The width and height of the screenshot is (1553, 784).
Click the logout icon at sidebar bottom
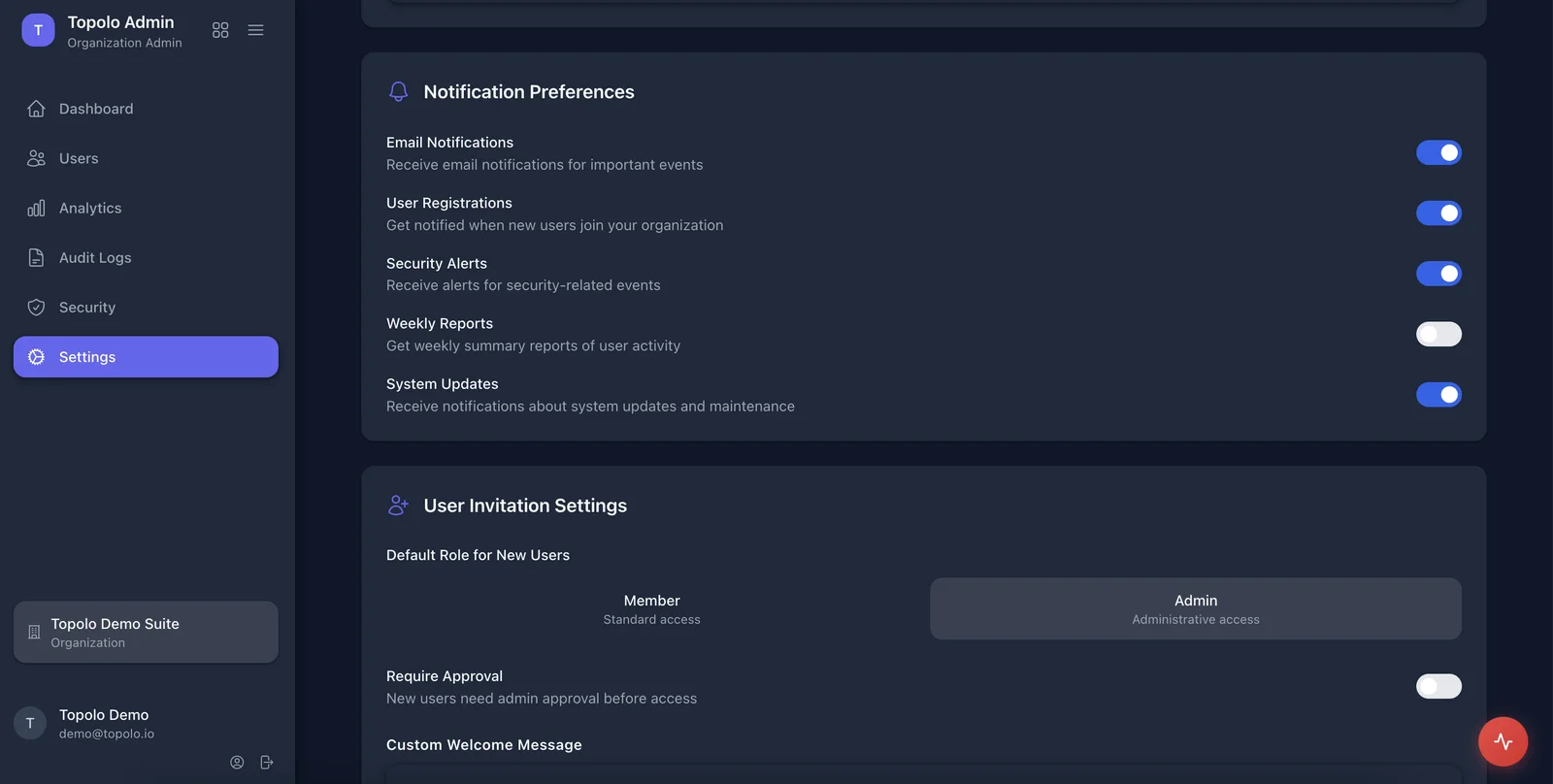[x=267, y=763]
